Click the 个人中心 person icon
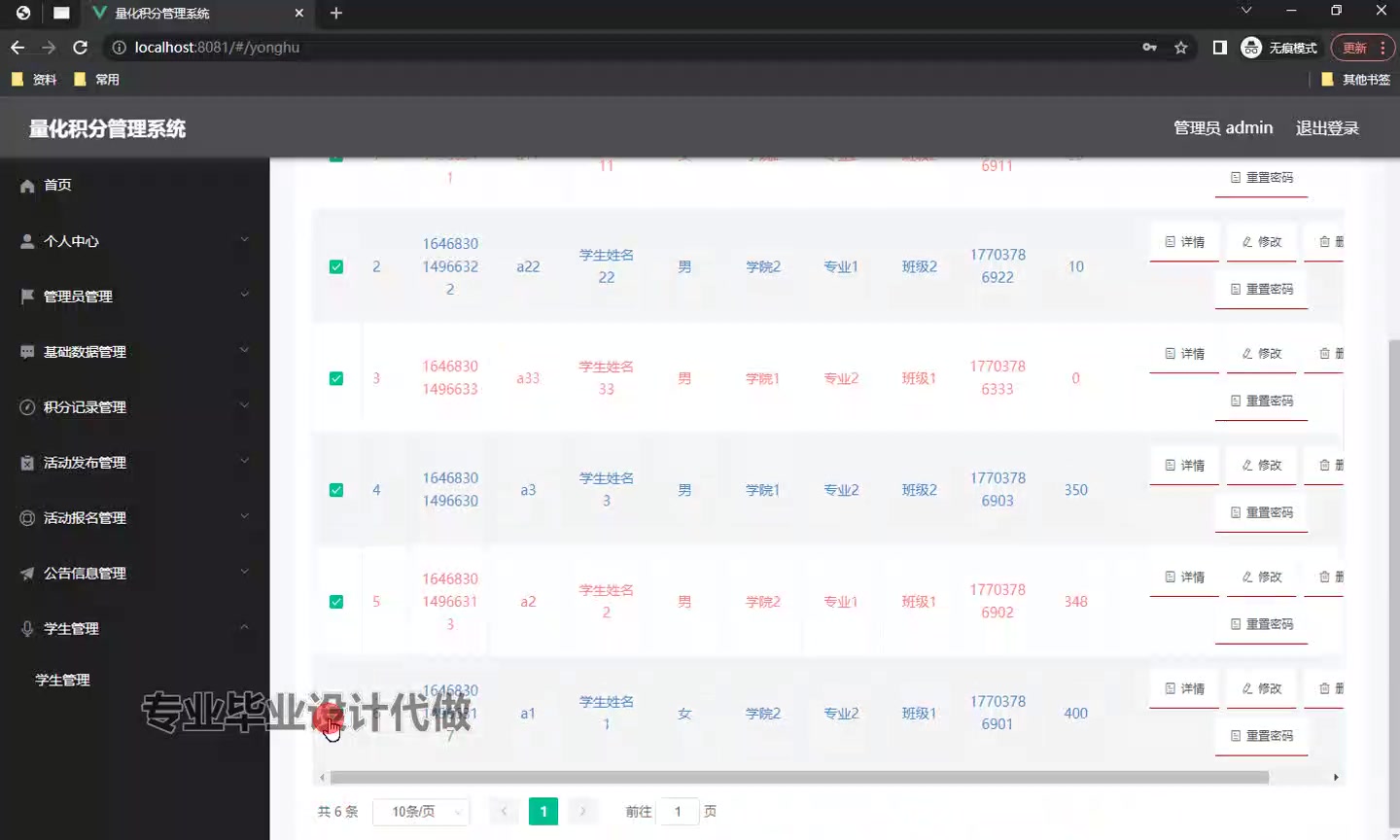Screen dimensions: 1400x840 (25, 240)
